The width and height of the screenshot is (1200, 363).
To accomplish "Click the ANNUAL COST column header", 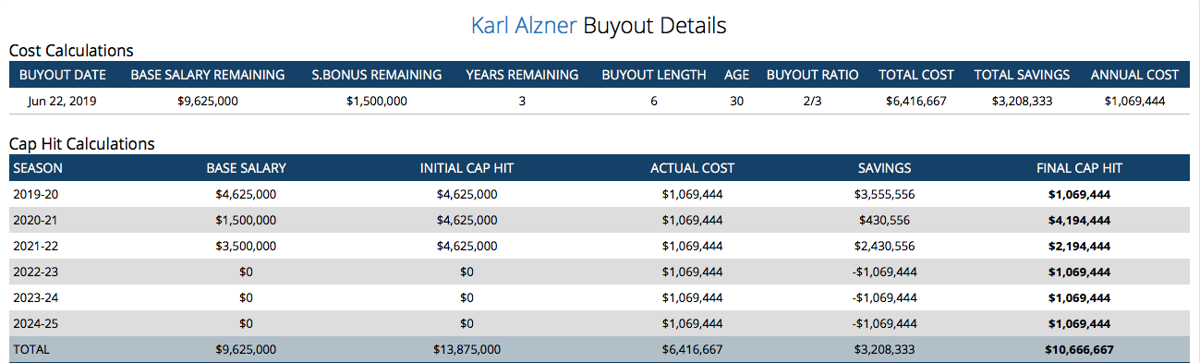I will click(x=1135, y=75).
